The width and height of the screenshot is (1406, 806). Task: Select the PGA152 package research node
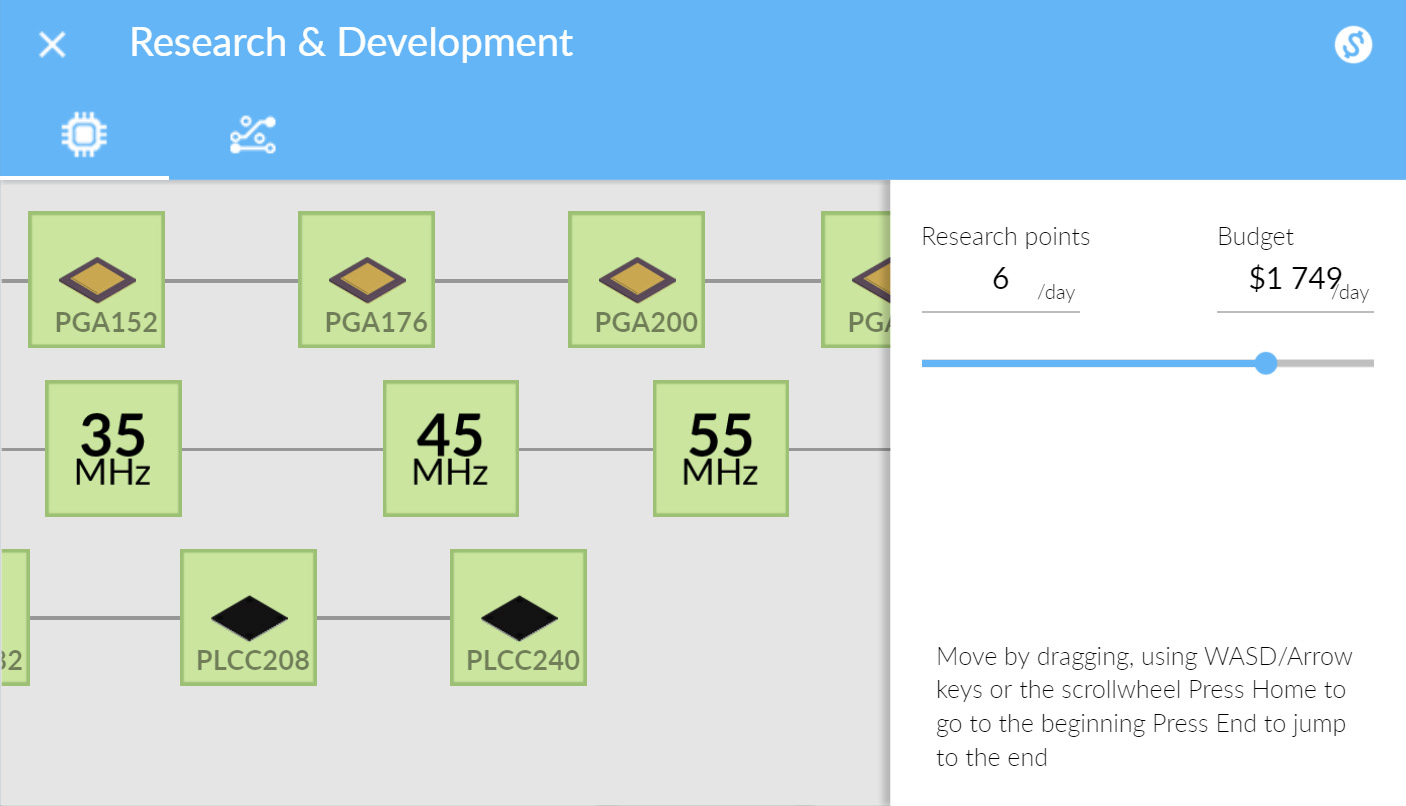(96, 279)
